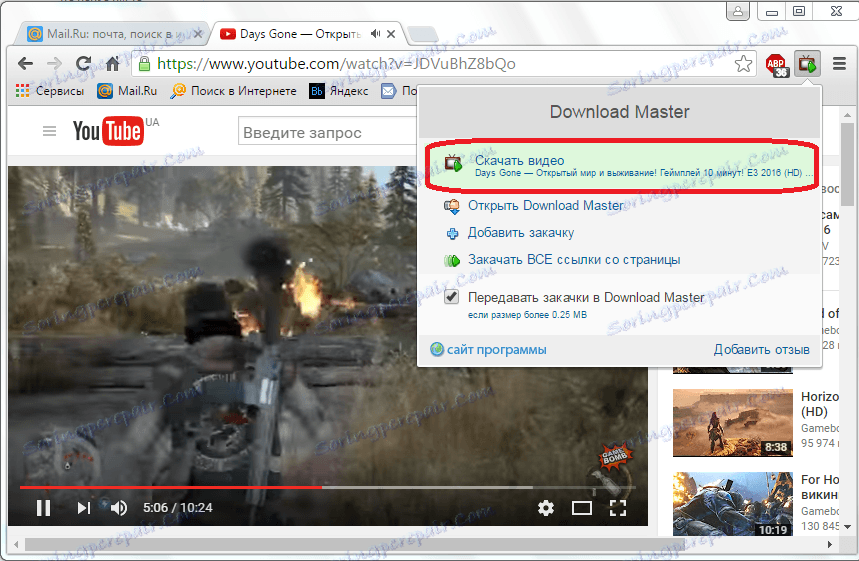Open the Mail.Ru bookmark
Image resolution: width=859 pixels, height=561 pixels.
pyautogui.click(x=127, y=91)
